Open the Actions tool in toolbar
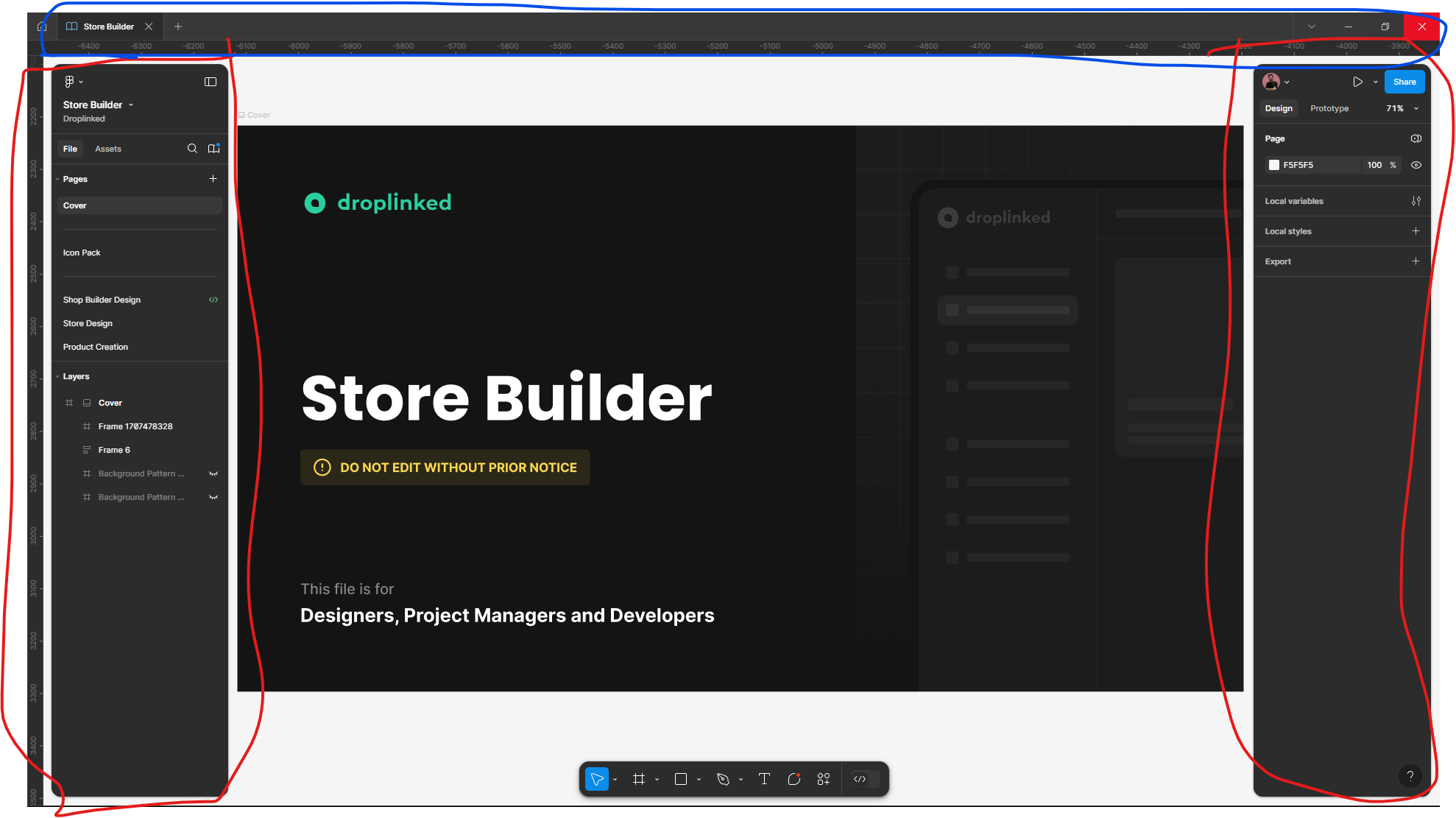This screenshot has height=818, width=1456. (824, 779)
